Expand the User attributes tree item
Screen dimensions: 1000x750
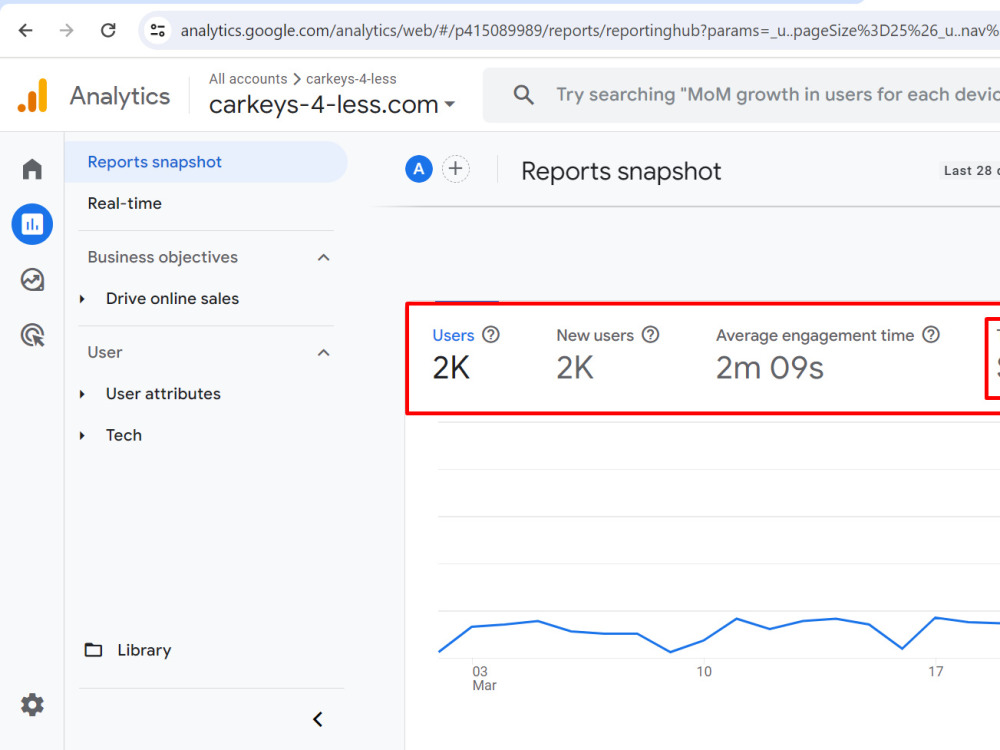[82, 394]
